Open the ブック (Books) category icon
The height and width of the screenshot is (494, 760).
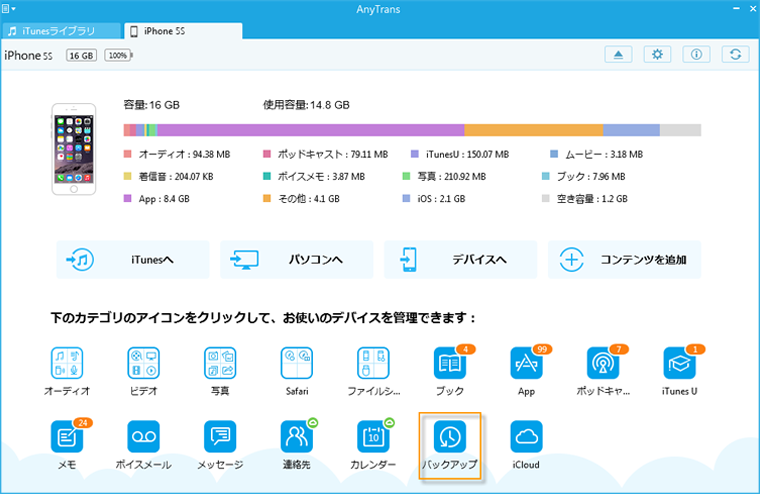pyautogui.click(x=450, y=363)
